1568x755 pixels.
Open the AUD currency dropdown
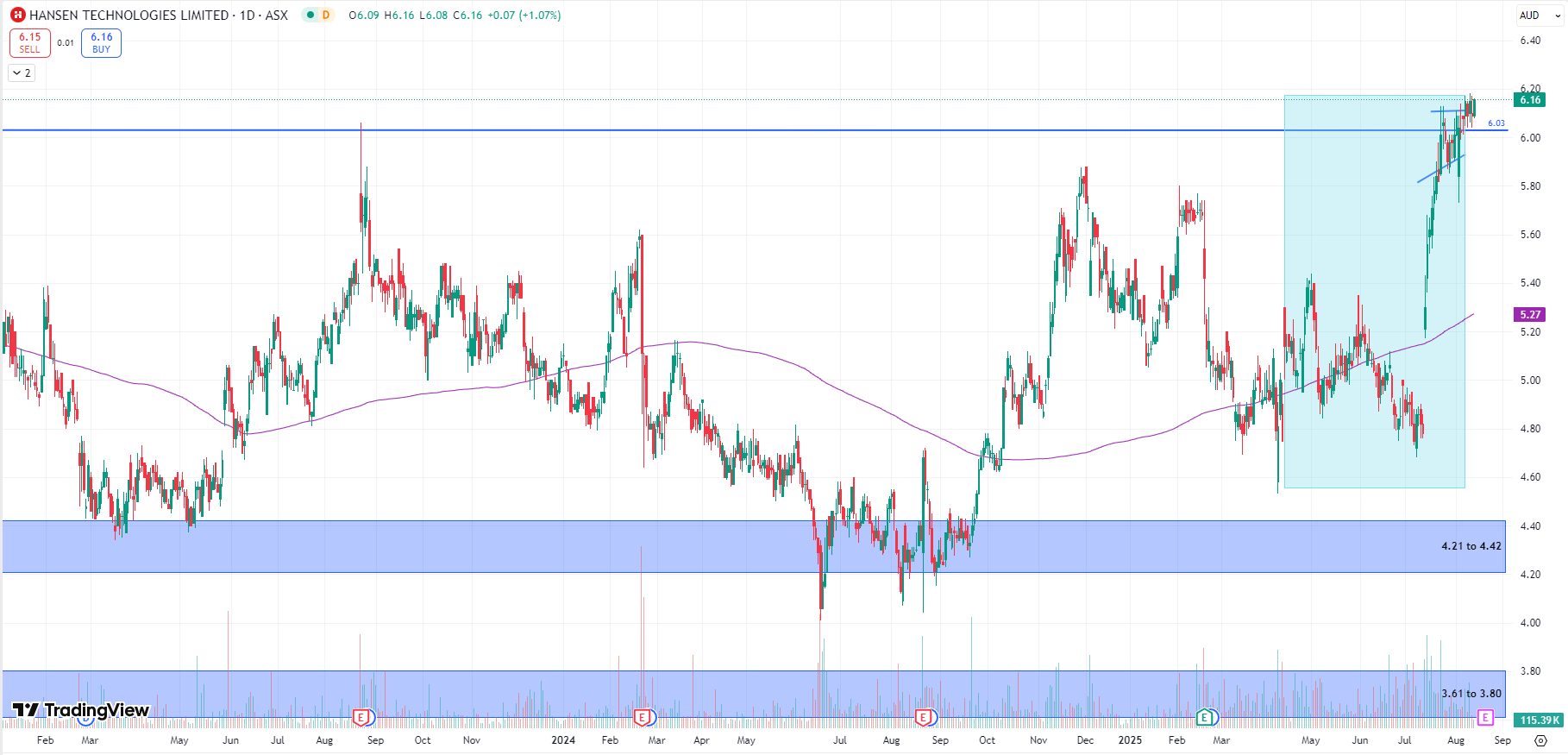pos(1539,16)
